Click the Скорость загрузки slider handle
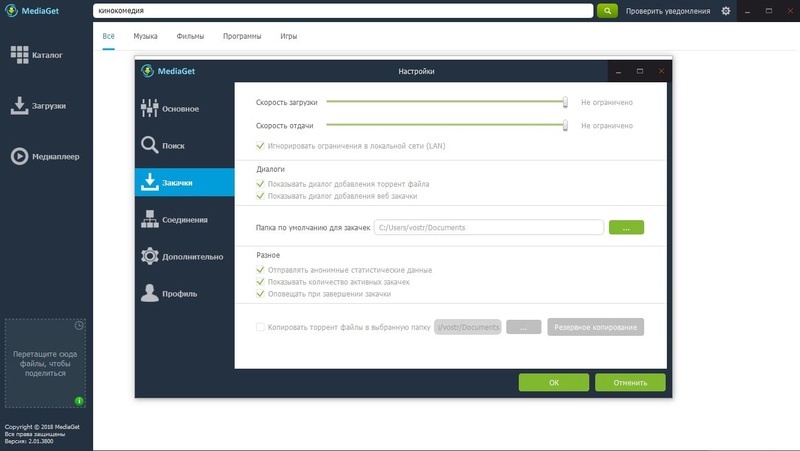This screenshot has height=451, width=800. coord(566,101)
